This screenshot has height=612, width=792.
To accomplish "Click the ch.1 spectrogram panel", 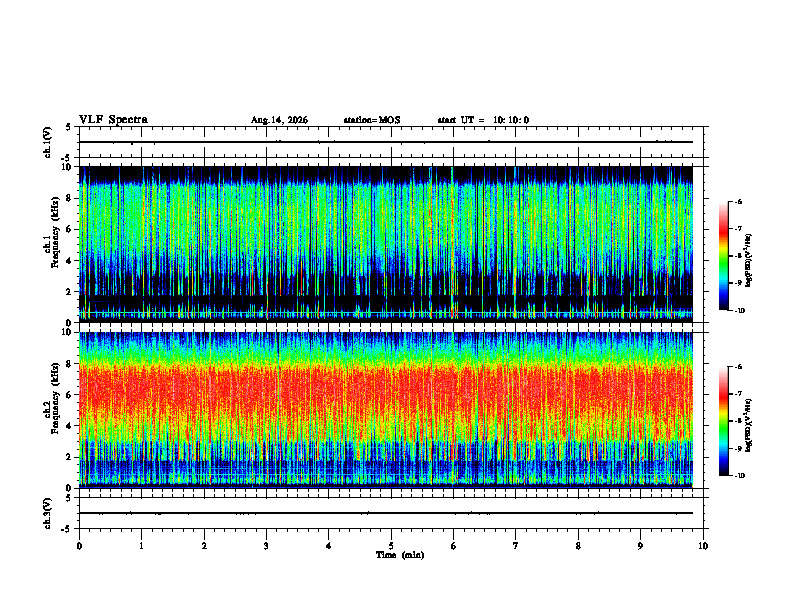I will (386, 244).
